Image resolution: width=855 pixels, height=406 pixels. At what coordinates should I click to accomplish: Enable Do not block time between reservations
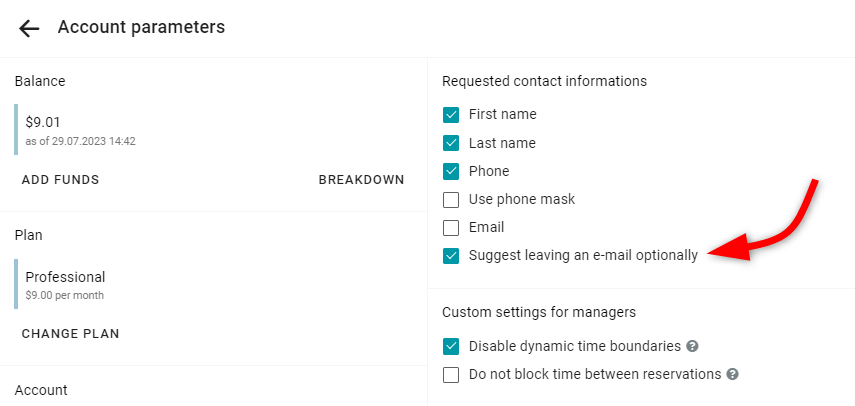click(x=451, y=374)
